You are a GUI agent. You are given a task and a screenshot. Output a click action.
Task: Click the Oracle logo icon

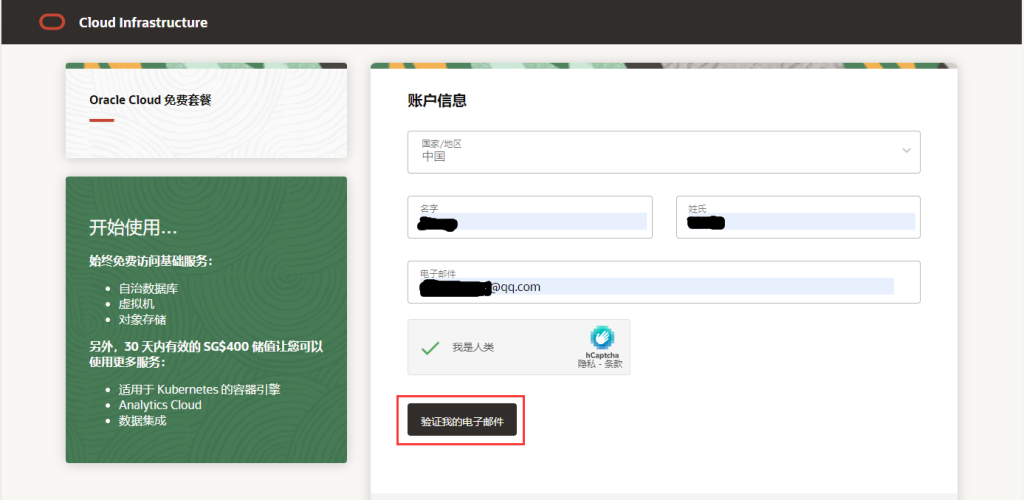point(52,22)
